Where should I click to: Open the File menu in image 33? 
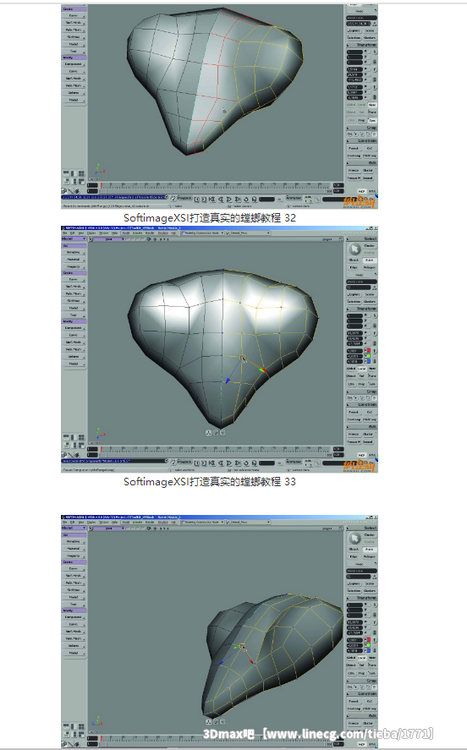(x=65, y=232)
